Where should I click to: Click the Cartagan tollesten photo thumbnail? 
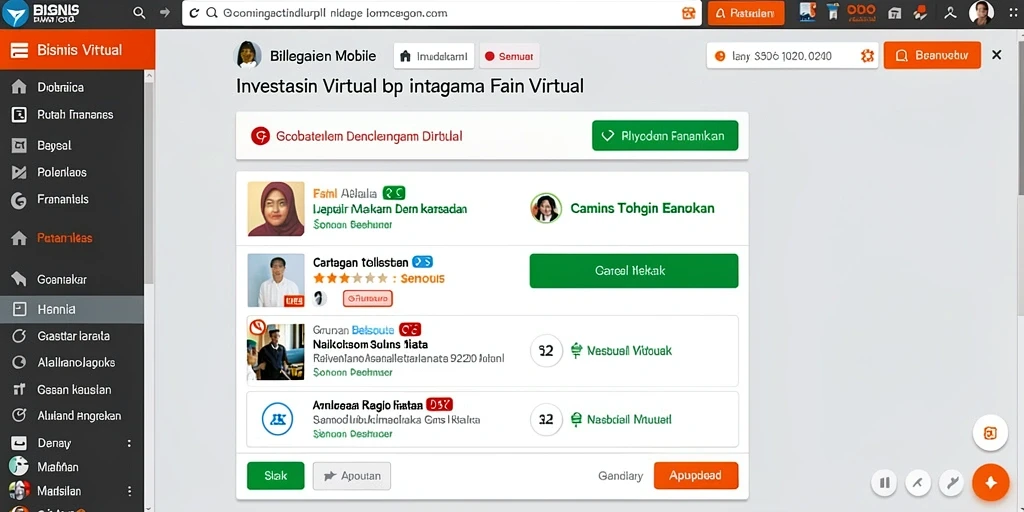click(x=276, y=280)
